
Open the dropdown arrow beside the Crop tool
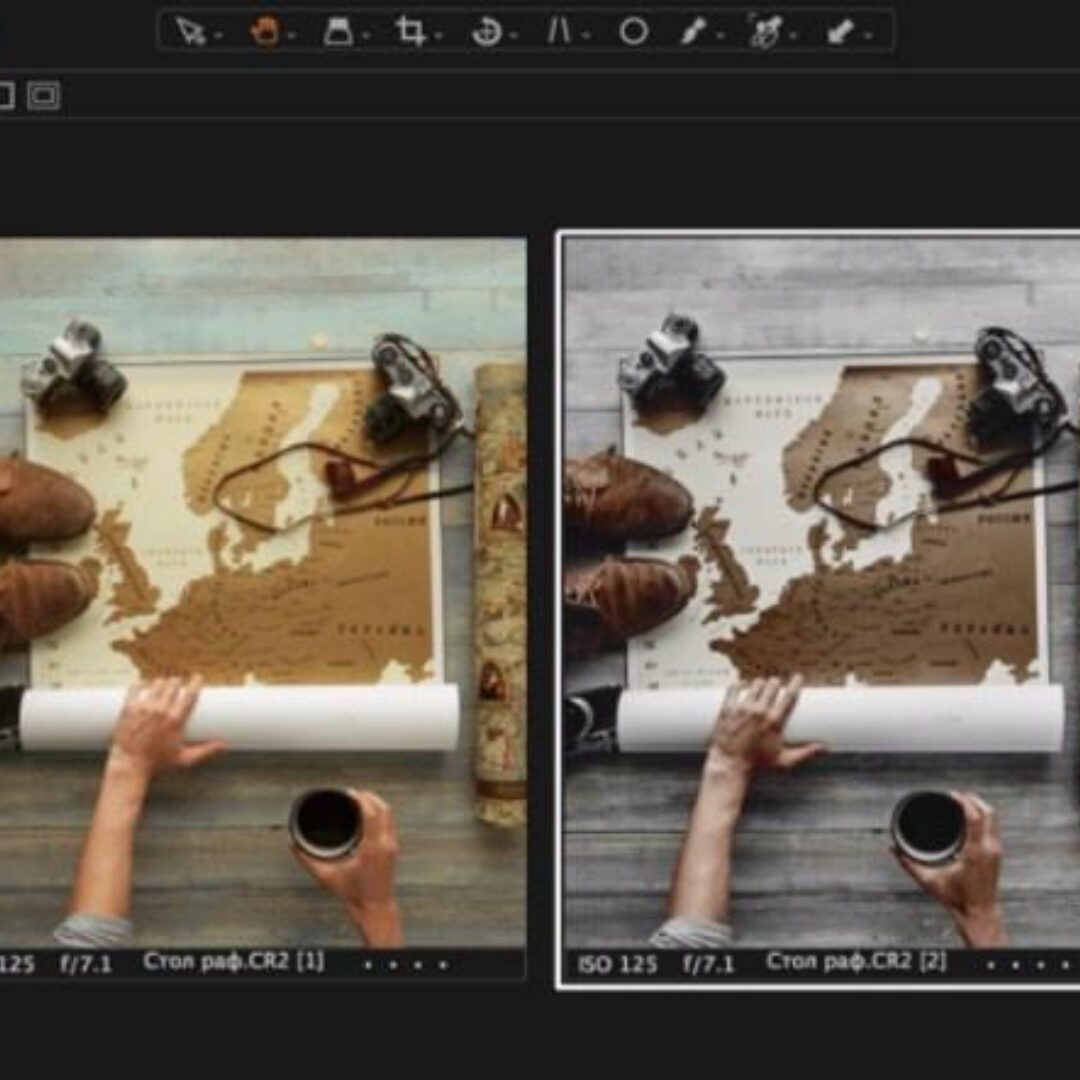(x=437, y=36)
